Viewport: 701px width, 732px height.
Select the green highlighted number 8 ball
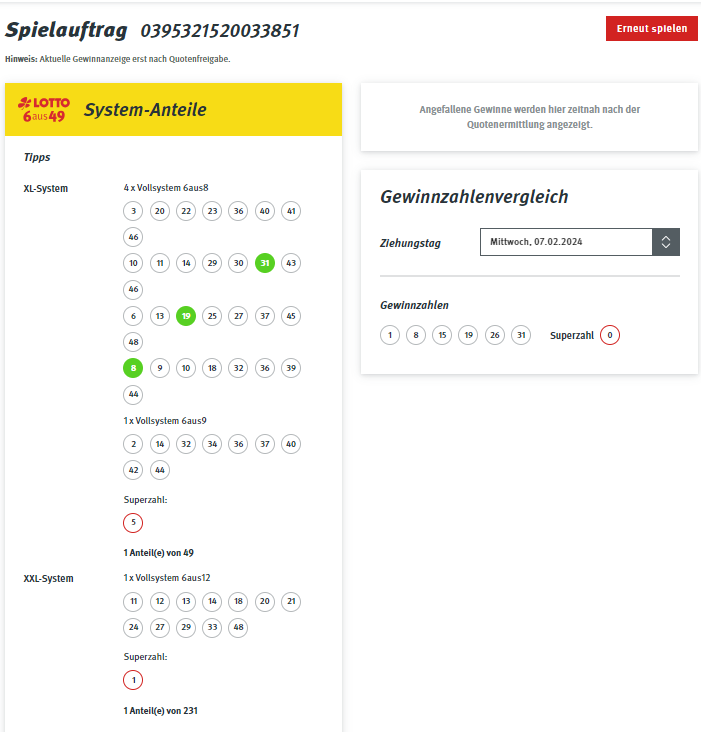133,368
